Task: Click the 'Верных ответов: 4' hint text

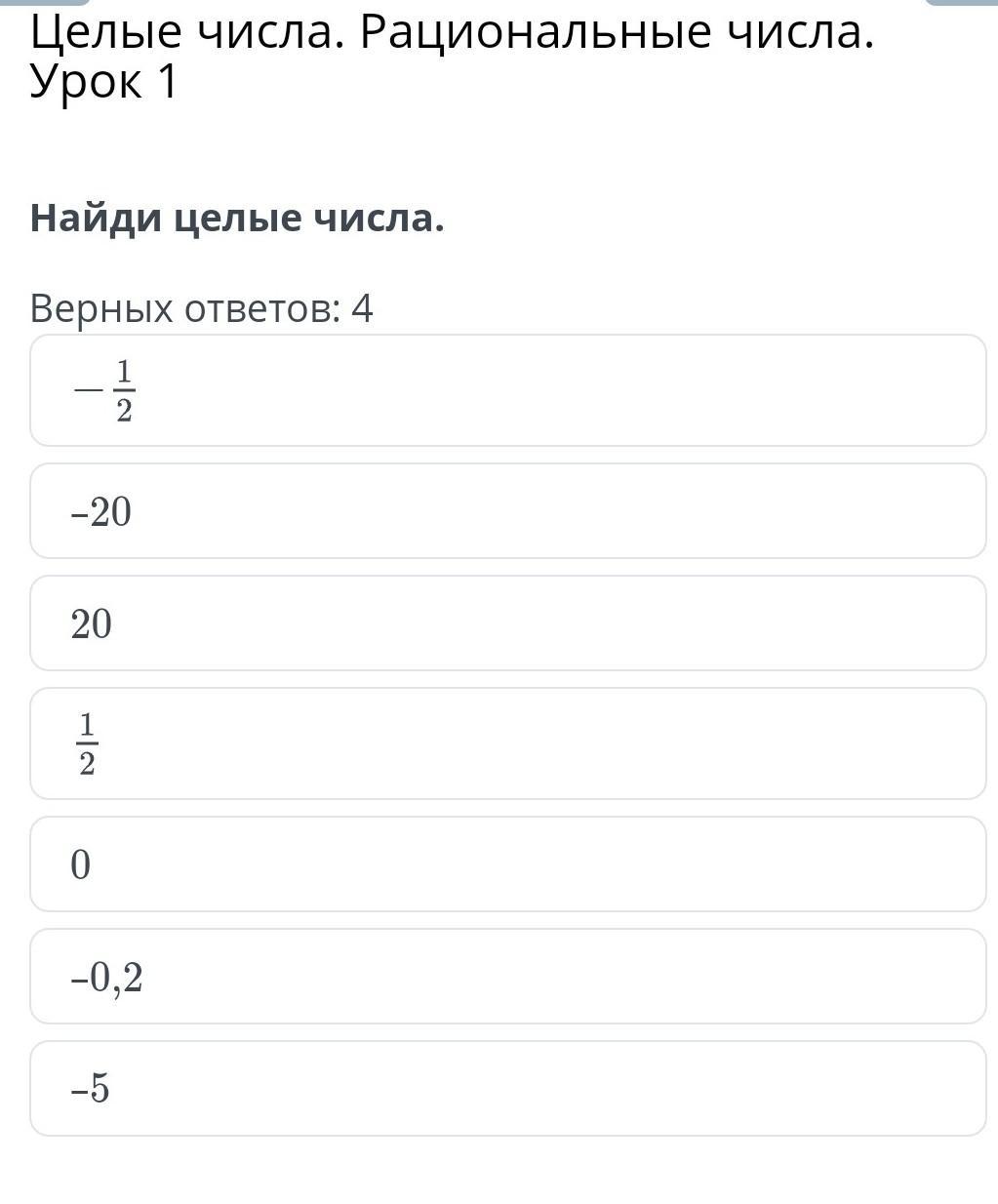Action: 201,308
